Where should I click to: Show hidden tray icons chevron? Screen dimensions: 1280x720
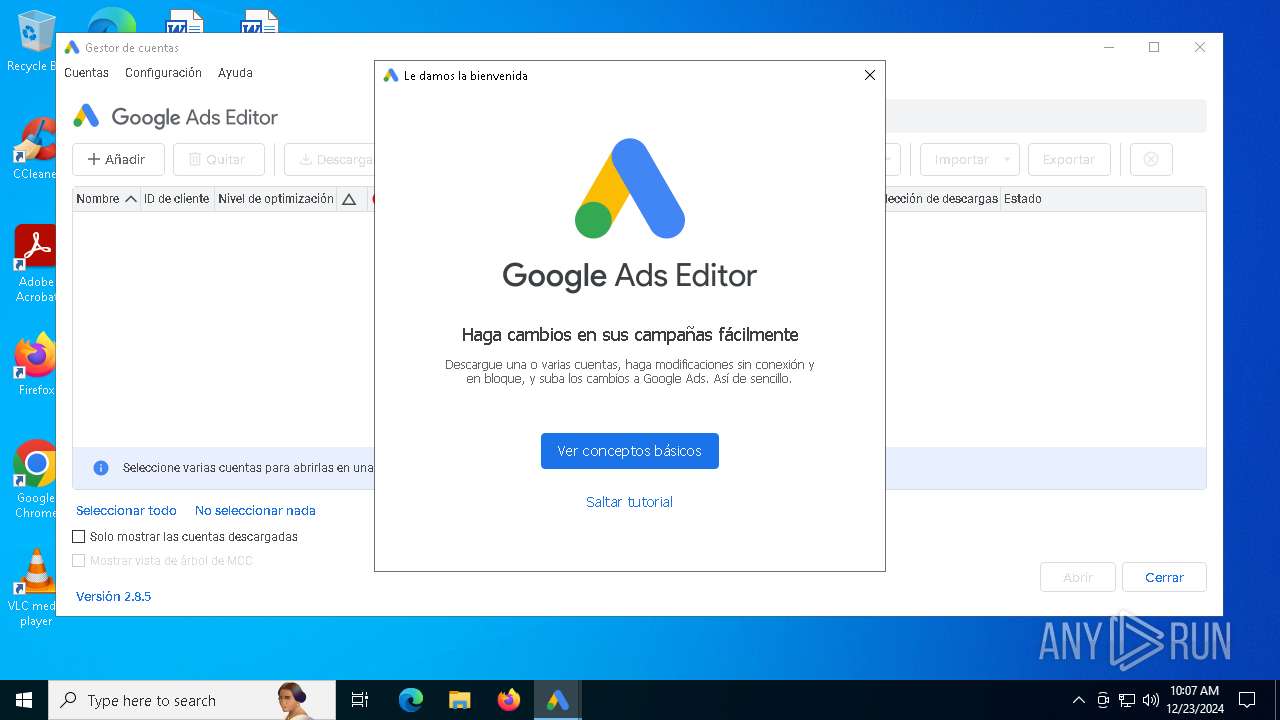(1078, 700)
